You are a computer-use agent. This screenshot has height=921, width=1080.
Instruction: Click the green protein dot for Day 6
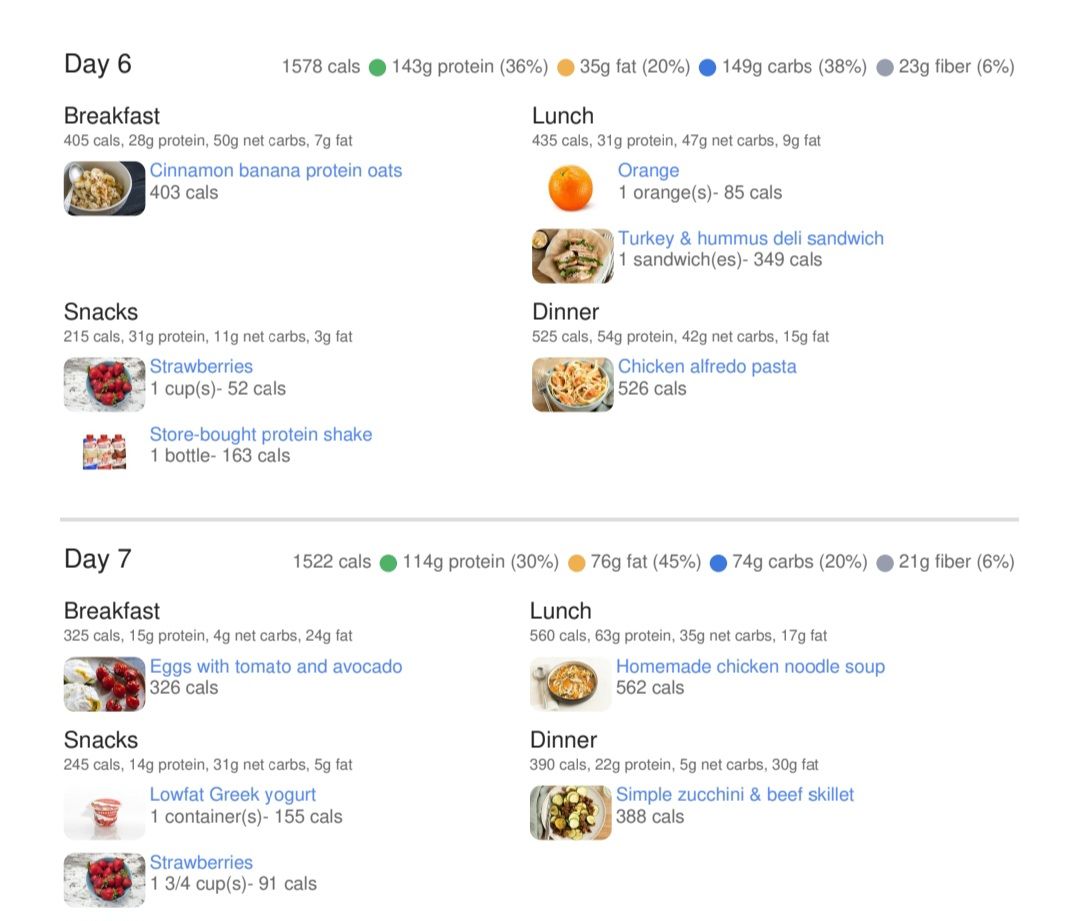[377, 68]
